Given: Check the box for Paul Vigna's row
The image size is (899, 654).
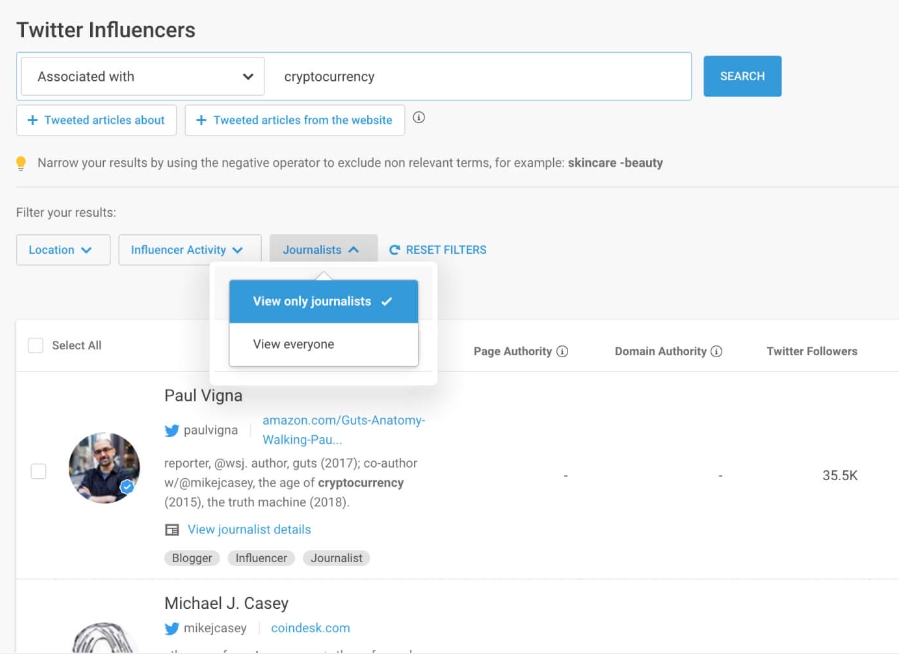Looking at the screenshot, I should [x=38, y=471].
